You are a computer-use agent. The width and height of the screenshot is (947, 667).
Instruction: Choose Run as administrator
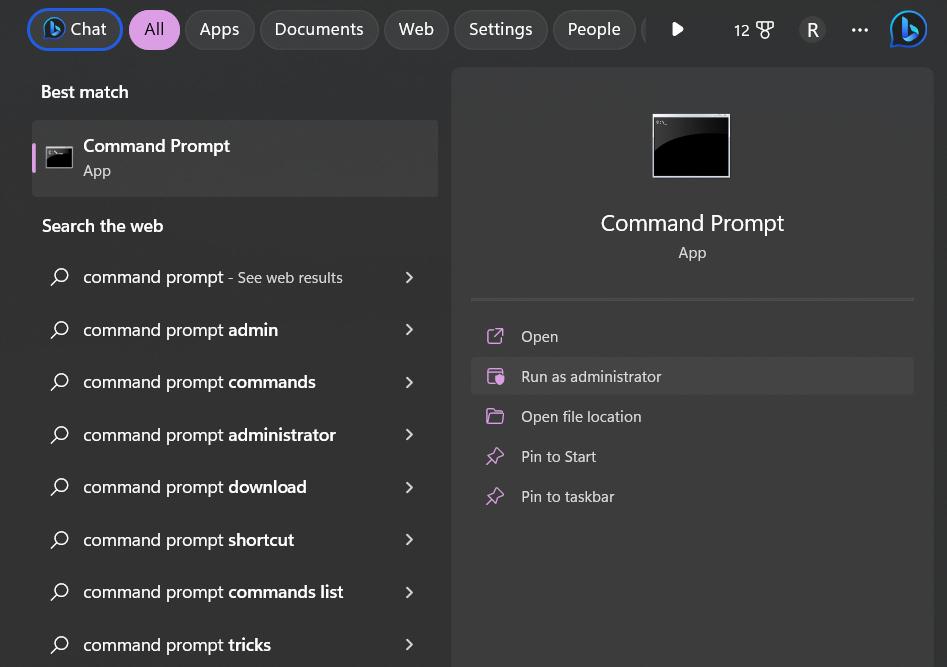point(692,376)
